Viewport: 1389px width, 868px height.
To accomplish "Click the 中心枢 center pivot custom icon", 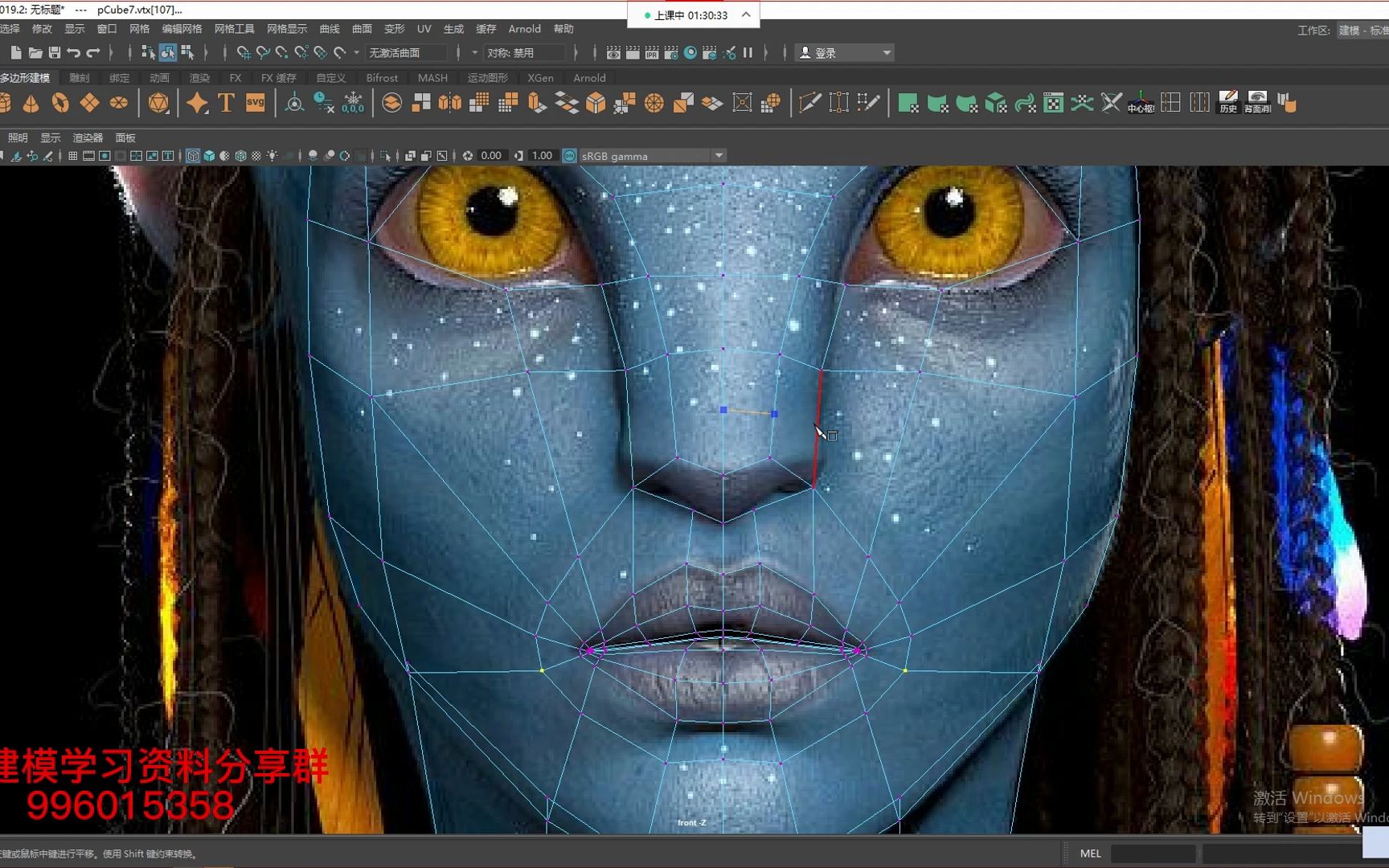I will pyautogui.click(x=1141, y=103).
